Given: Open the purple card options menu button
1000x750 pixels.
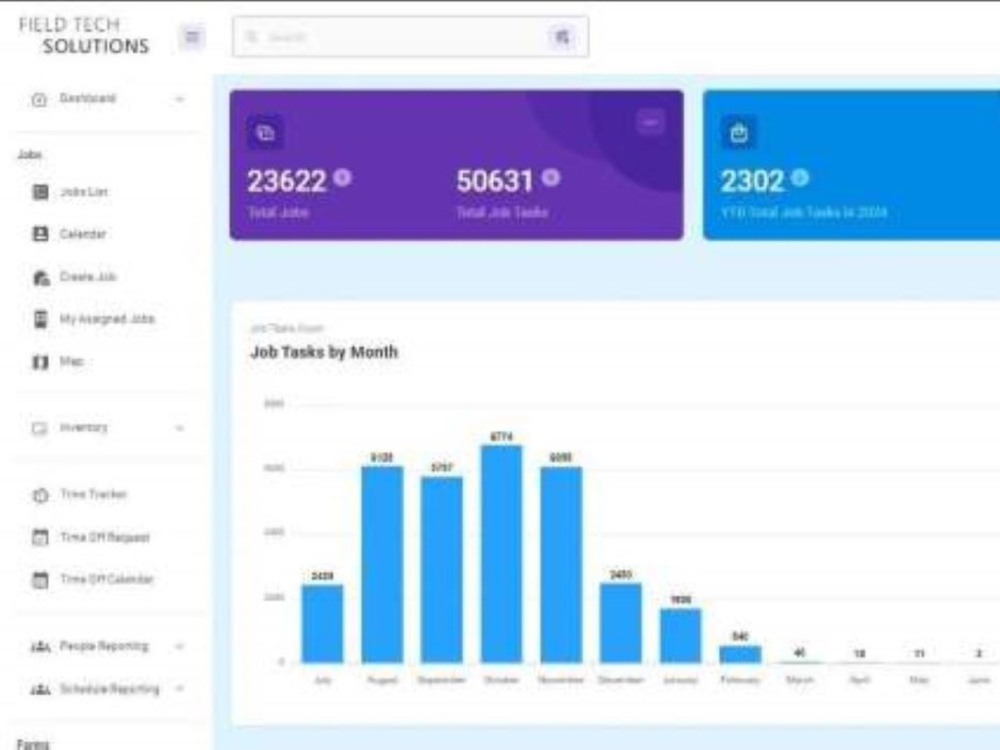Looking at the screenshot, I should [x=651, y=122].
